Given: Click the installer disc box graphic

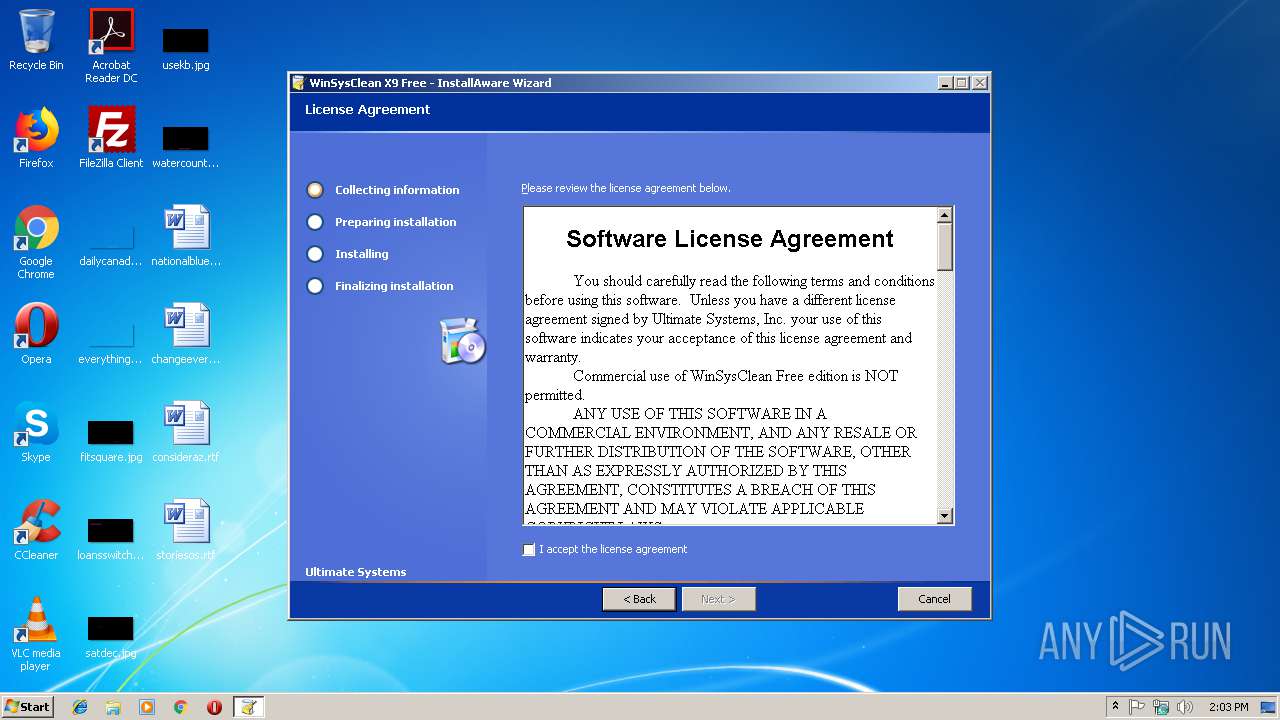Looking at the screenshot, I should 462,341.
